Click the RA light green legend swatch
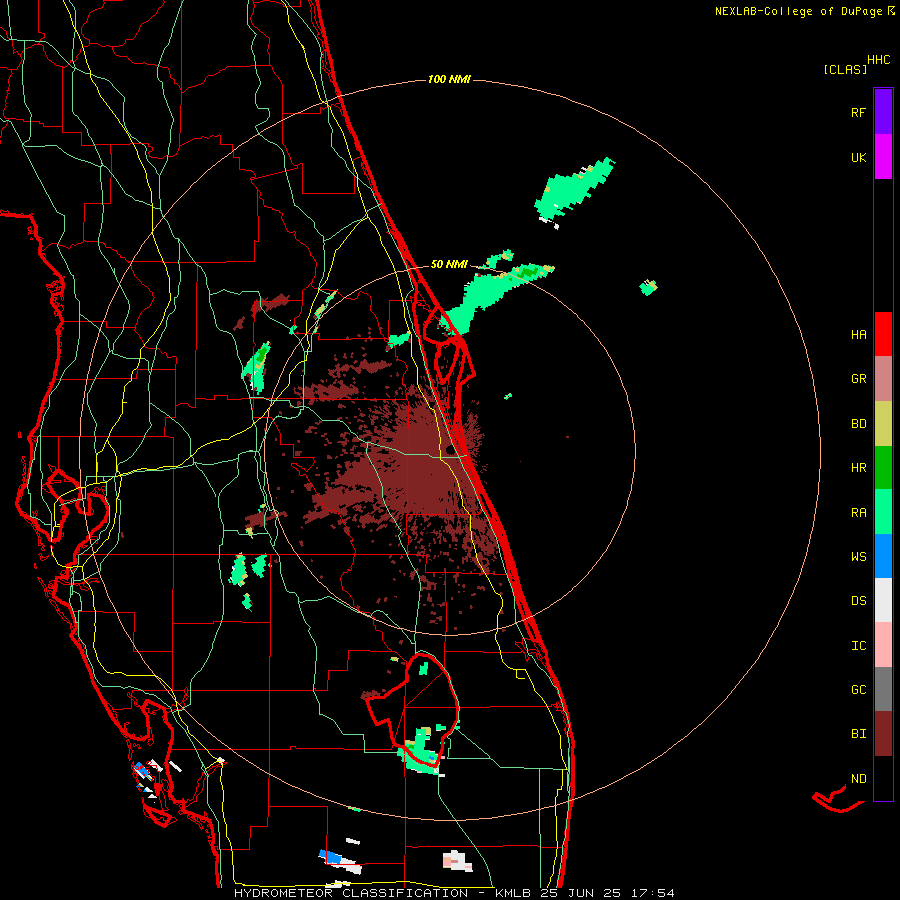 (x=883, y=512)
